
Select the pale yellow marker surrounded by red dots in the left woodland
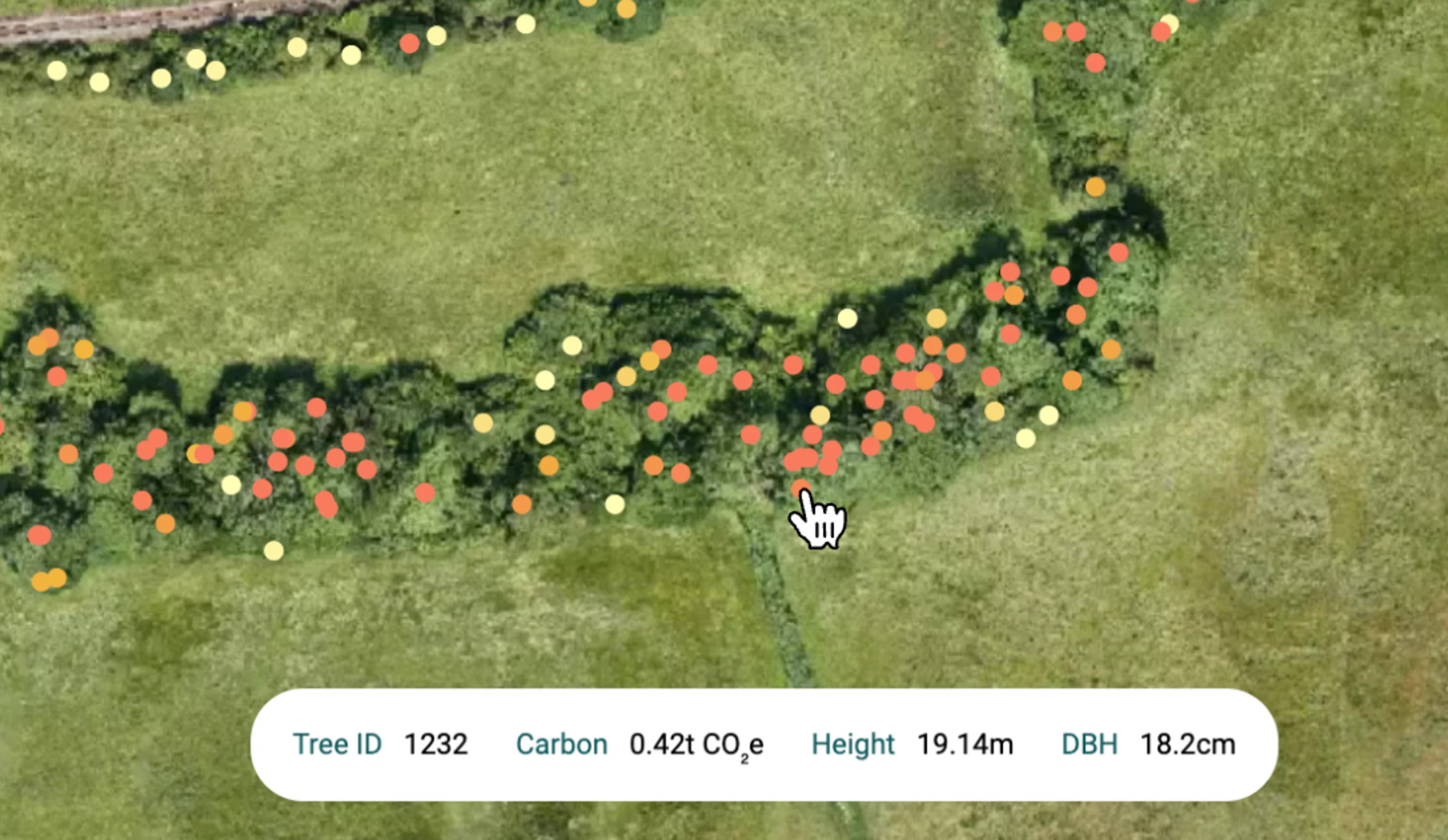point(231,484)
